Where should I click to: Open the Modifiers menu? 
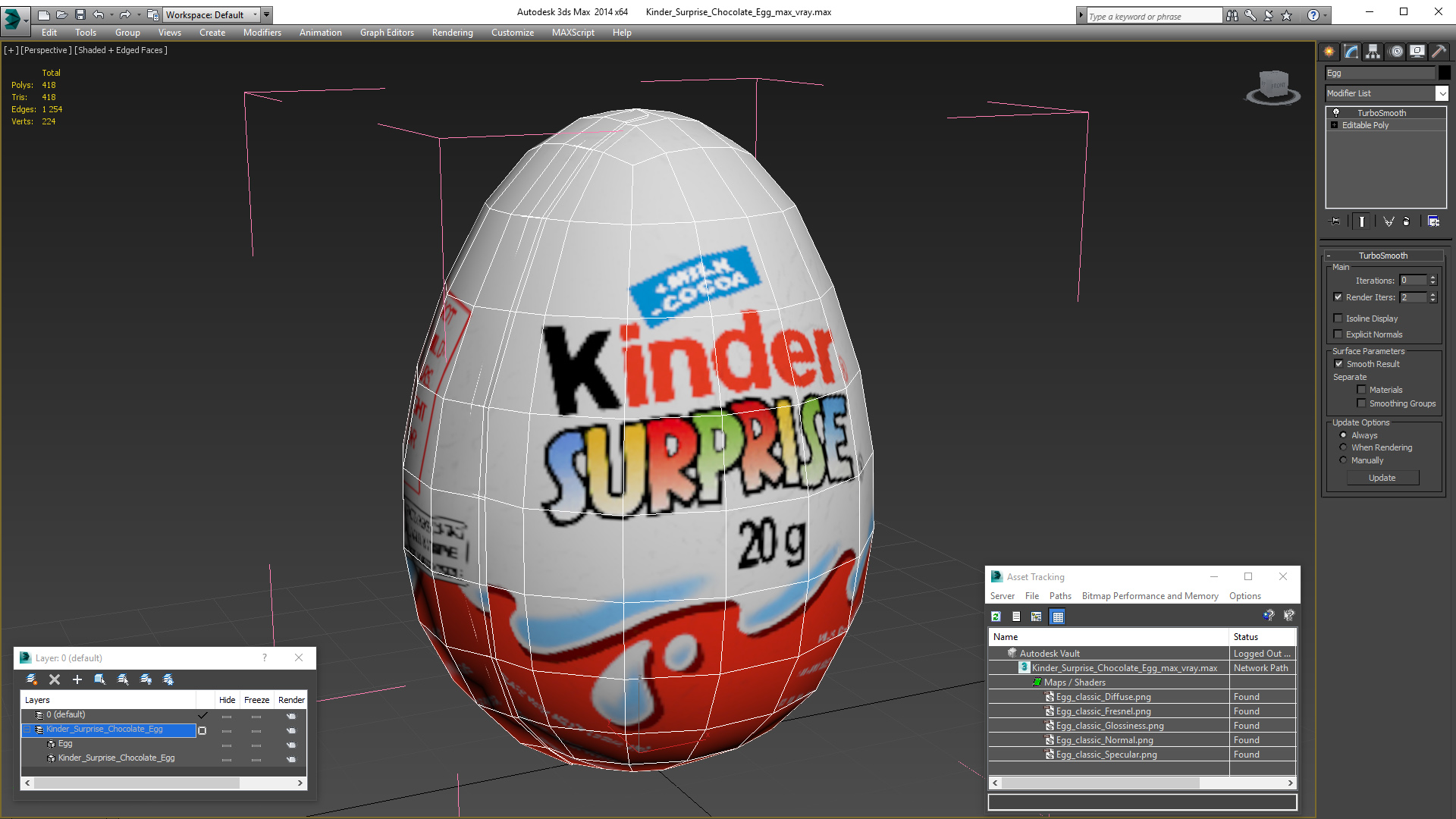262,33
